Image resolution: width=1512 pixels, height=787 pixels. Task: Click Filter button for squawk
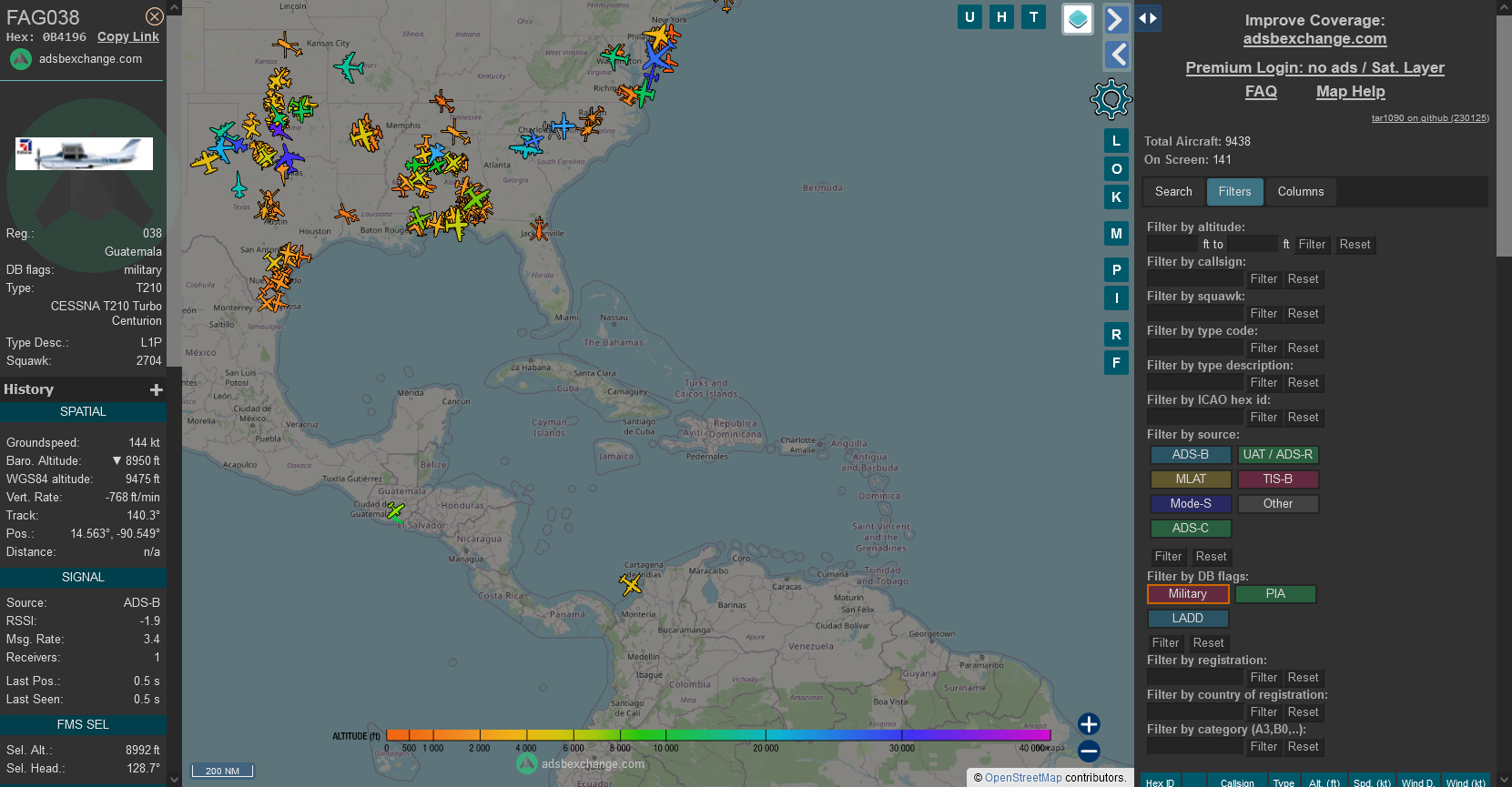pos(1263,314)
